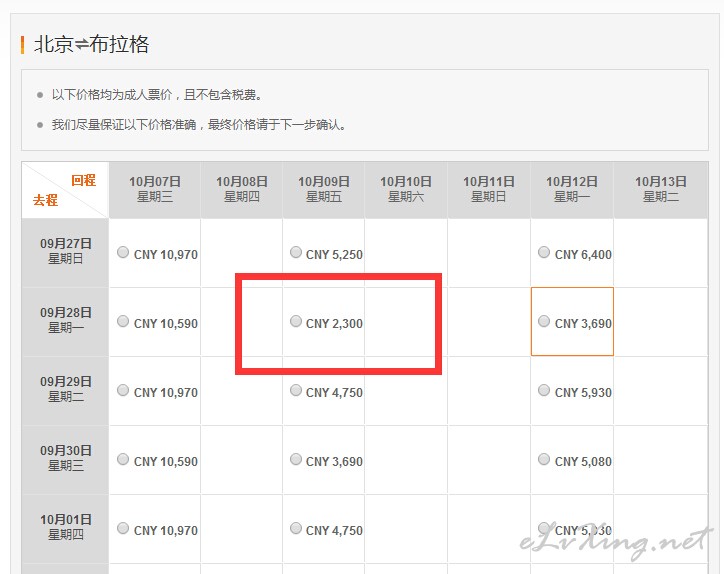
Task: Choose CNY 4,750 fare departing 10月01日
Action: tap(296, 529)
